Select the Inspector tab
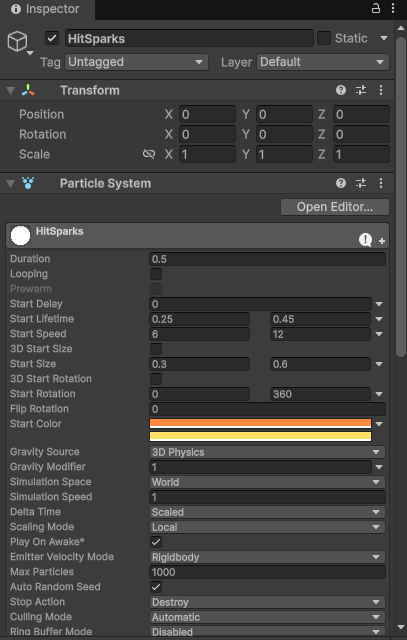407x640 pixels. [x=47, y=9]
